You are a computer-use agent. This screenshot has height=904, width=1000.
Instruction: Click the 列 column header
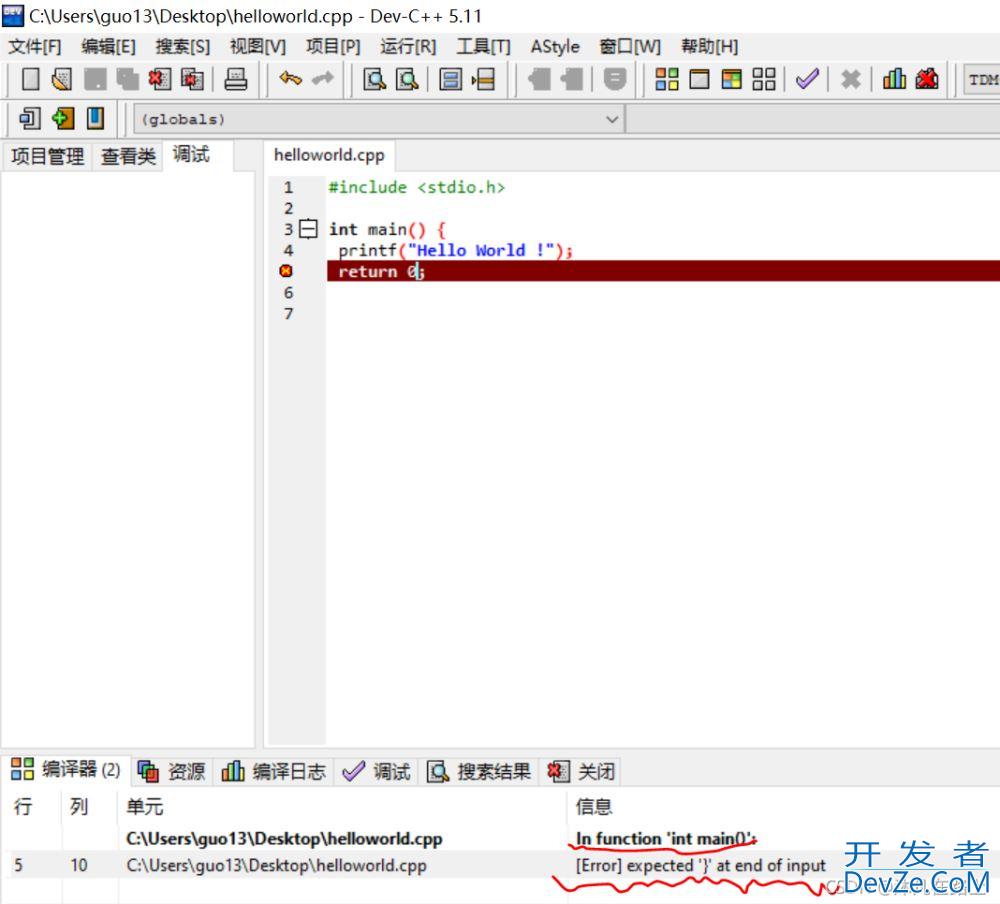click(79, 807)
